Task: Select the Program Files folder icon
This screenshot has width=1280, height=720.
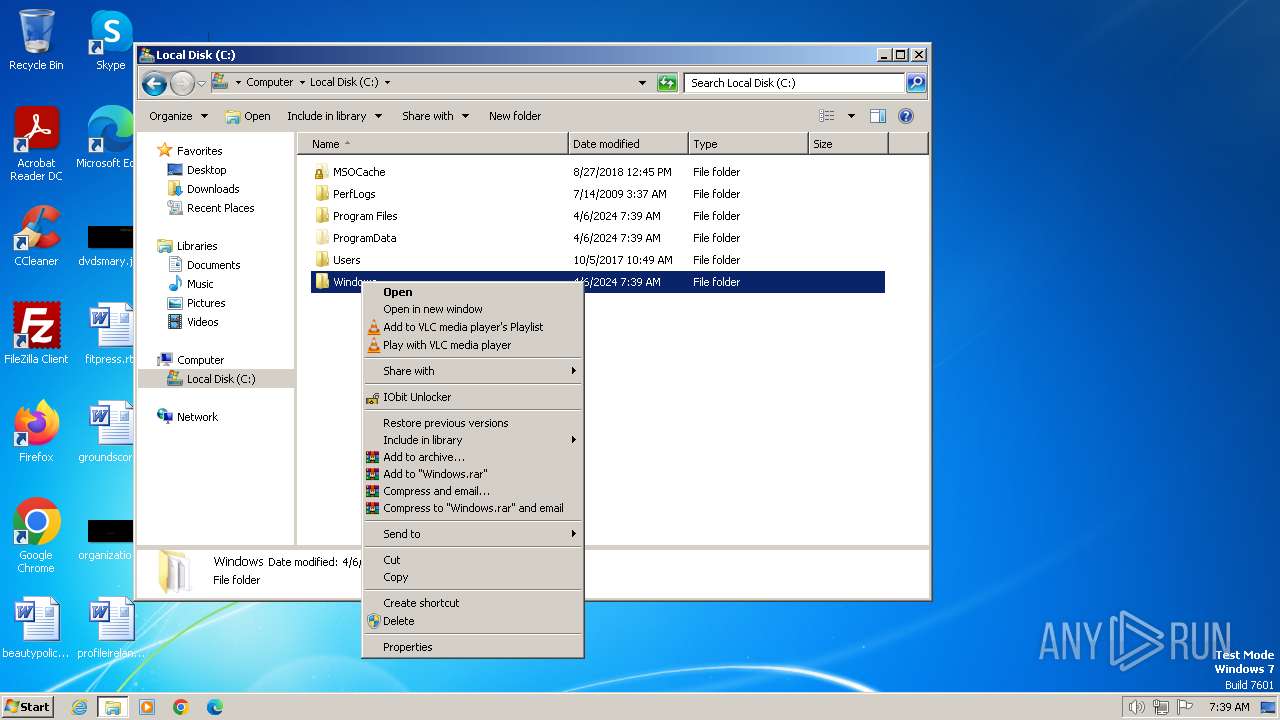Action: pyautogui.click(x=321, y=216)
